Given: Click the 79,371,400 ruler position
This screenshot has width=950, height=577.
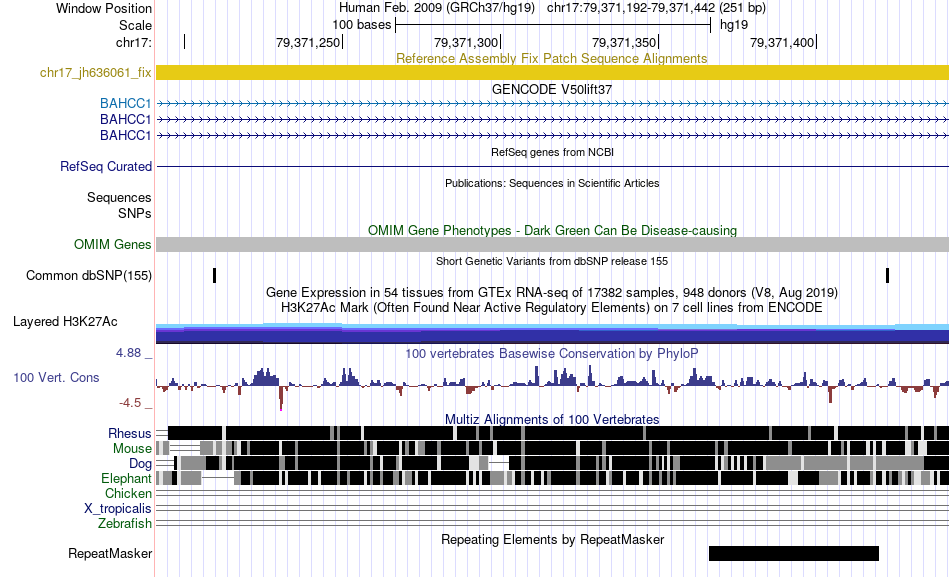Looking at the screenshot, I should click(782, 42).
